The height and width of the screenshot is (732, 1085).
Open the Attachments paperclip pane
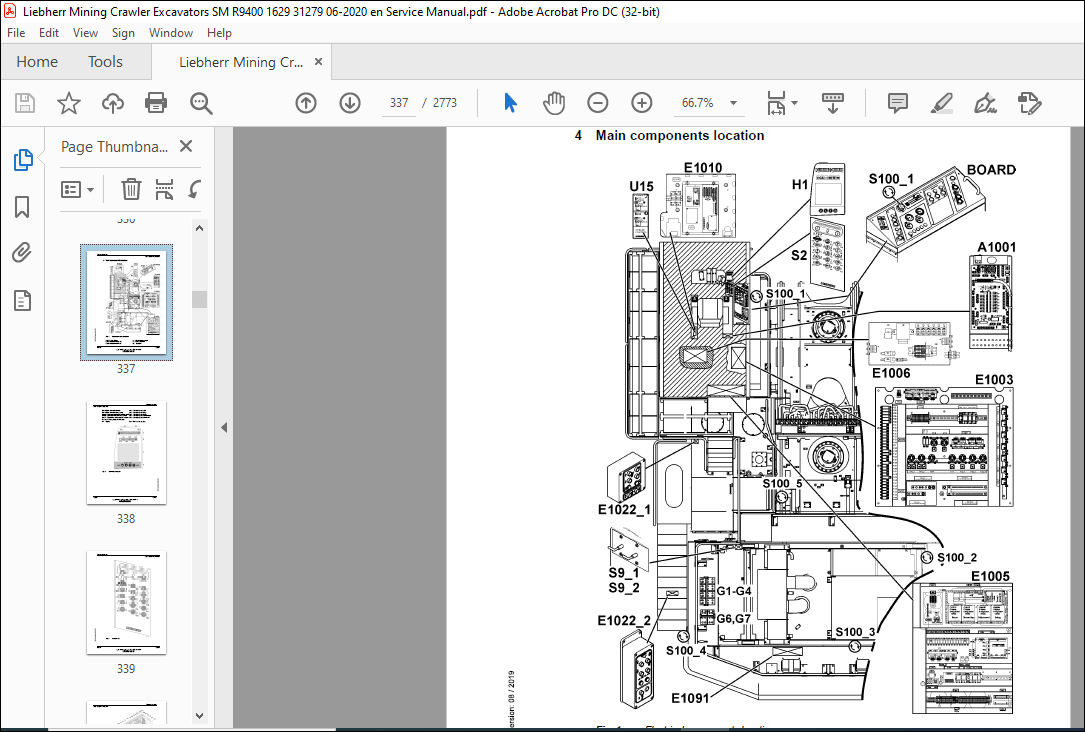point(22,253)
